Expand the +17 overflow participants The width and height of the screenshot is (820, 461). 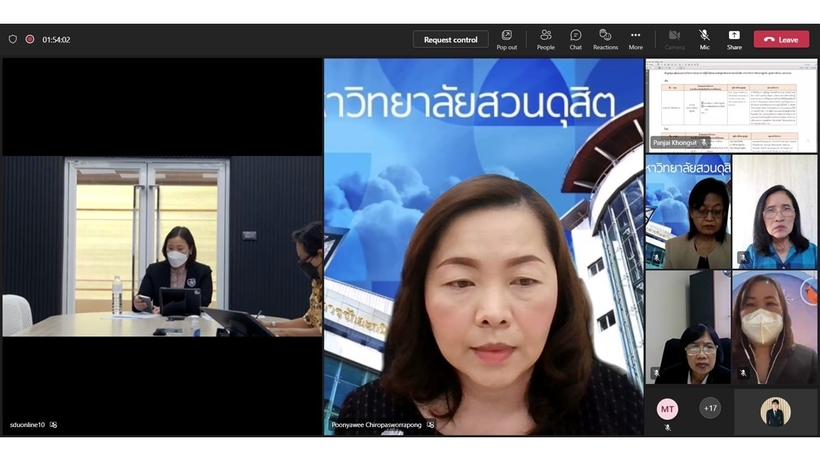(x=710, y=408)
